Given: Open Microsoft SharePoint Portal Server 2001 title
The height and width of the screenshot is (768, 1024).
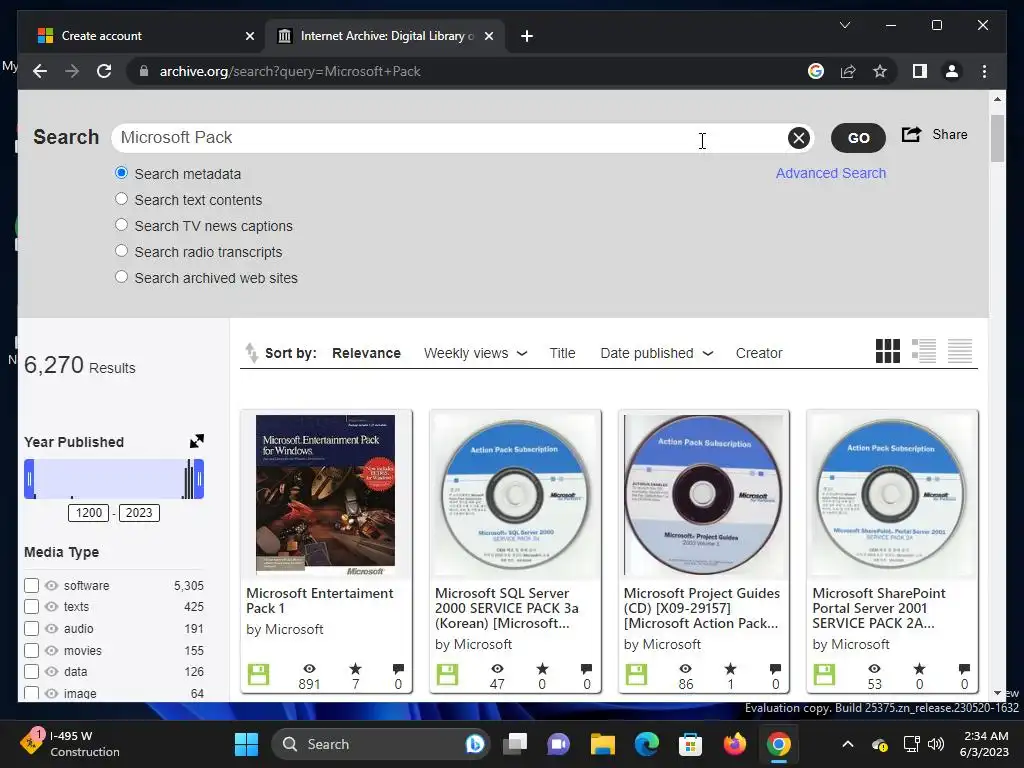Looking at the screenshot, I should tap(878, 608).
